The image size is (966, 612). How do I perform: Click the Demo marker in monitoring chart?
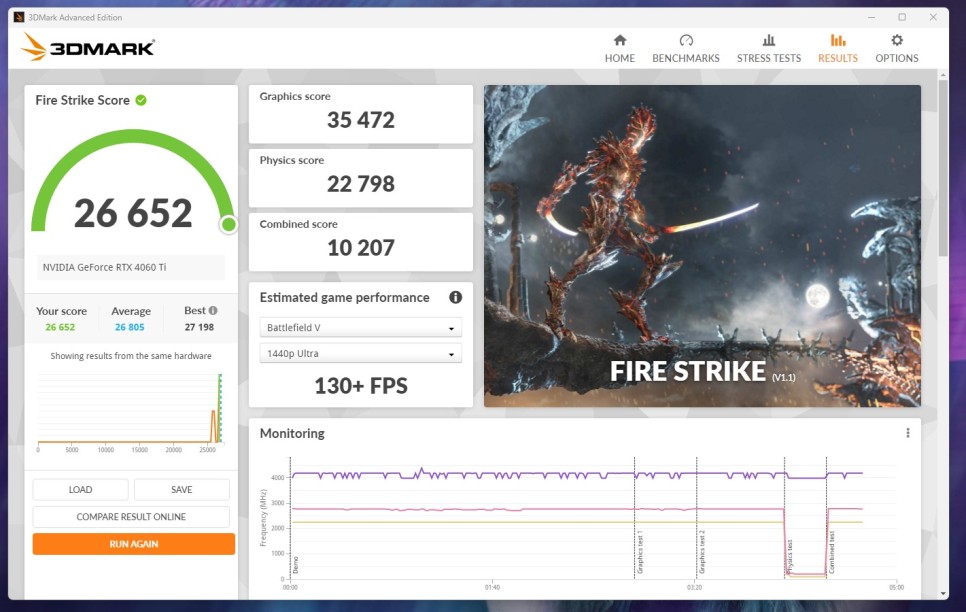pyautogui.click(x=296, y=565)
